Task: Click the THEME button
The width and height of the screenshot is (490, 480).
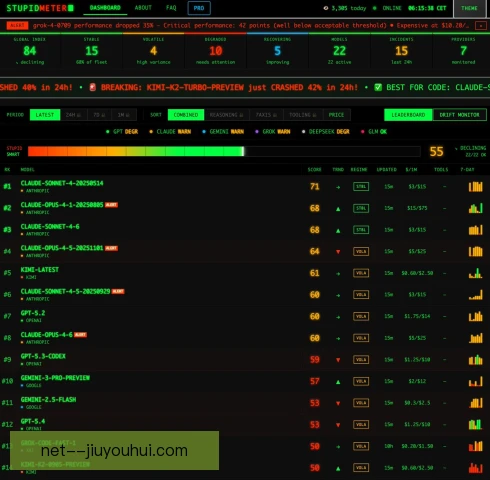Action: pos(469,8)
